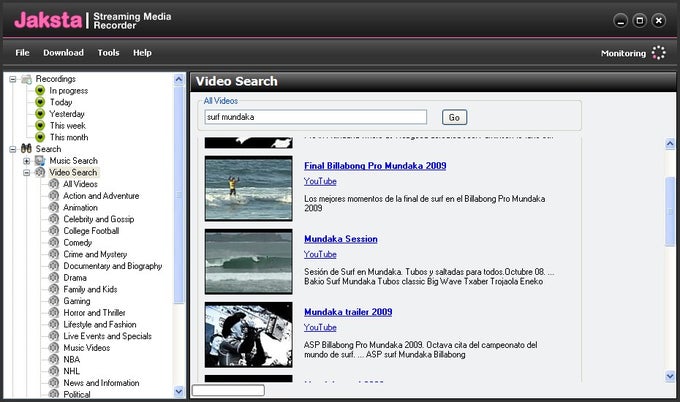
Task: Click the This month green icon
Action: click(x=40, y=137)
